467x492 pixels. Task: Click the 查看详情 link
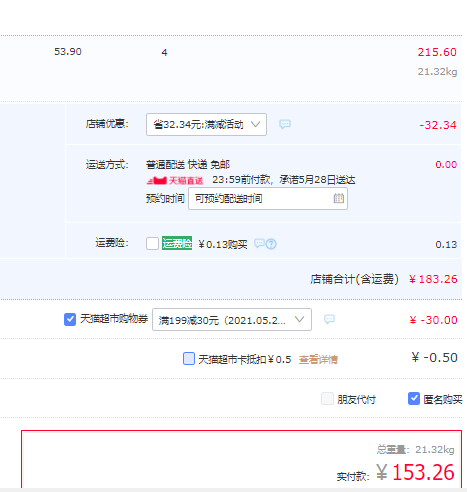(x=318, y=359)
